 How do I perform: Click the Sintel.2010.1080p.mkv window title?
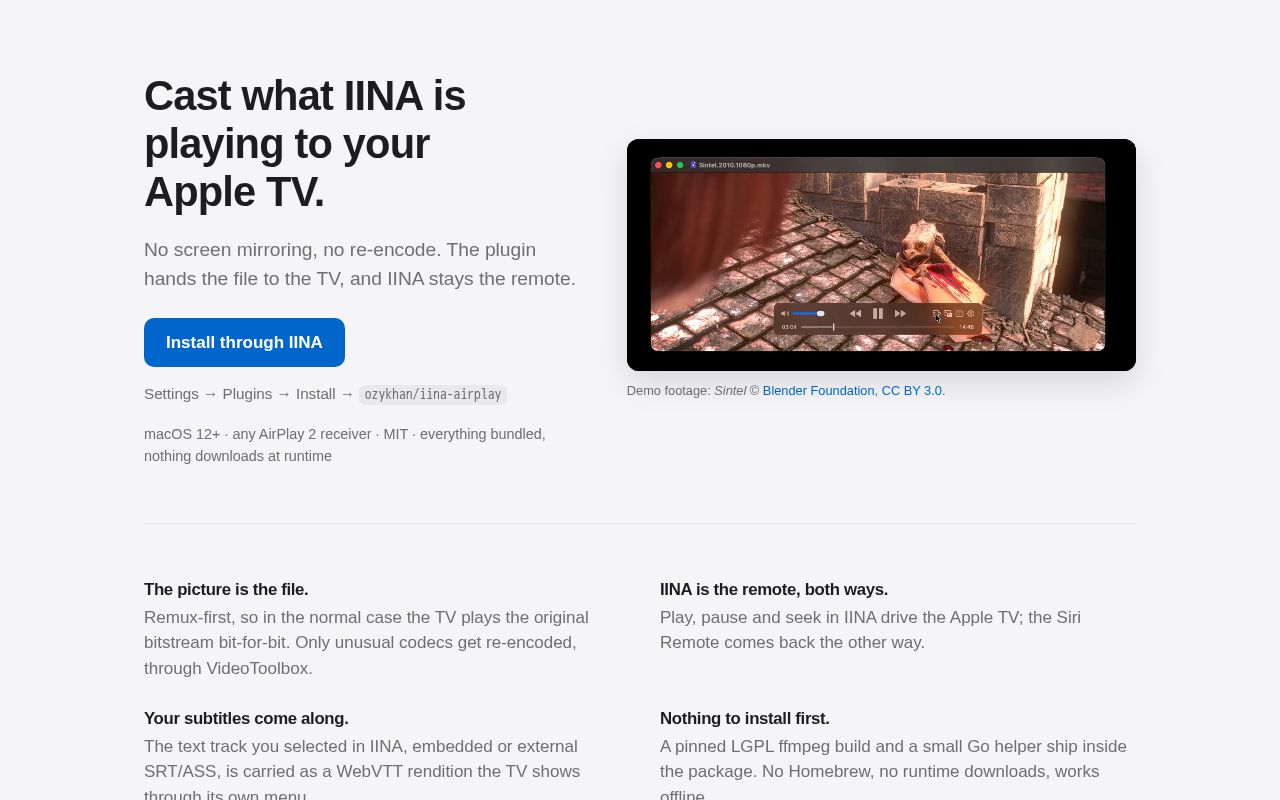click(x=734, y=165)
